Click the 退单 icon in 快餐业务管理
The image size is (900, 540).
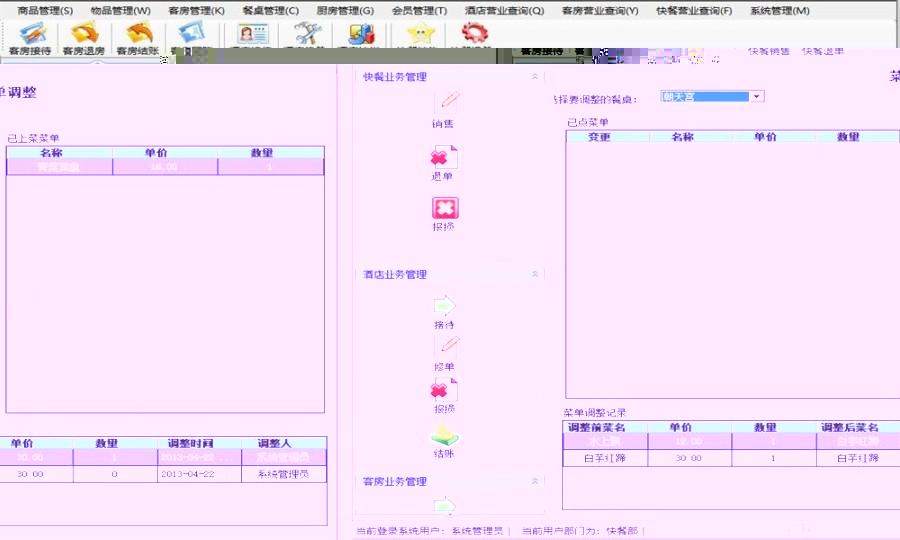tap(443, 159)
